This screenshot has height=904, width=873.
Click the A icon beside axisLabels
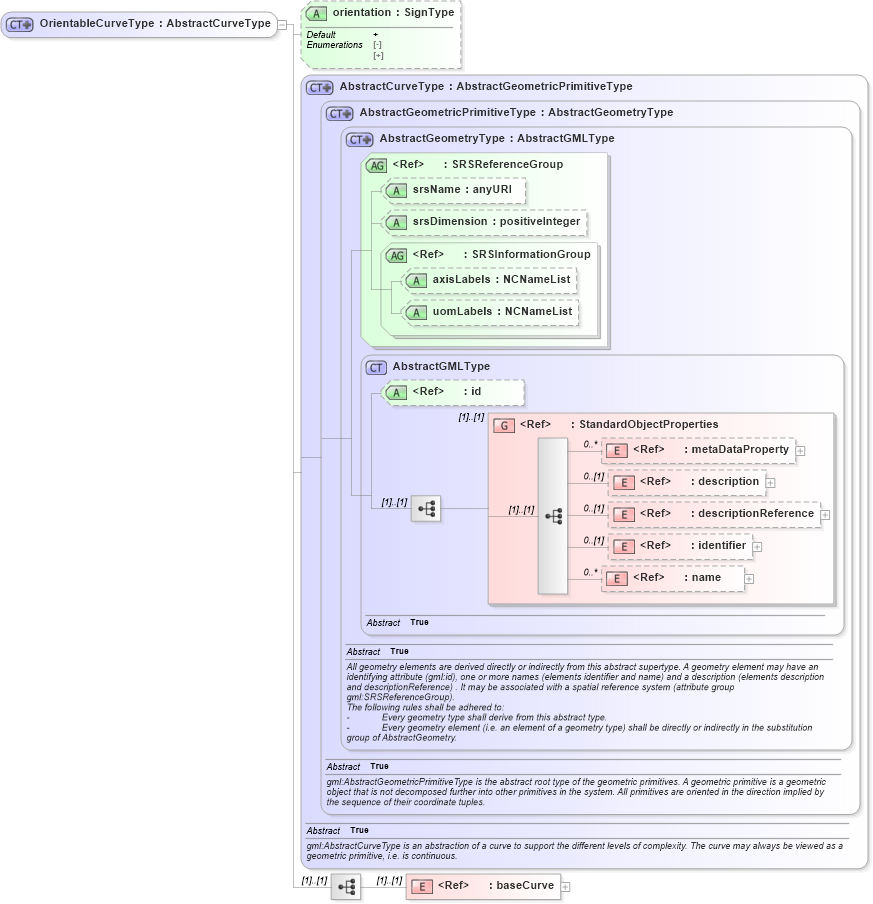(x=416, y=281)
